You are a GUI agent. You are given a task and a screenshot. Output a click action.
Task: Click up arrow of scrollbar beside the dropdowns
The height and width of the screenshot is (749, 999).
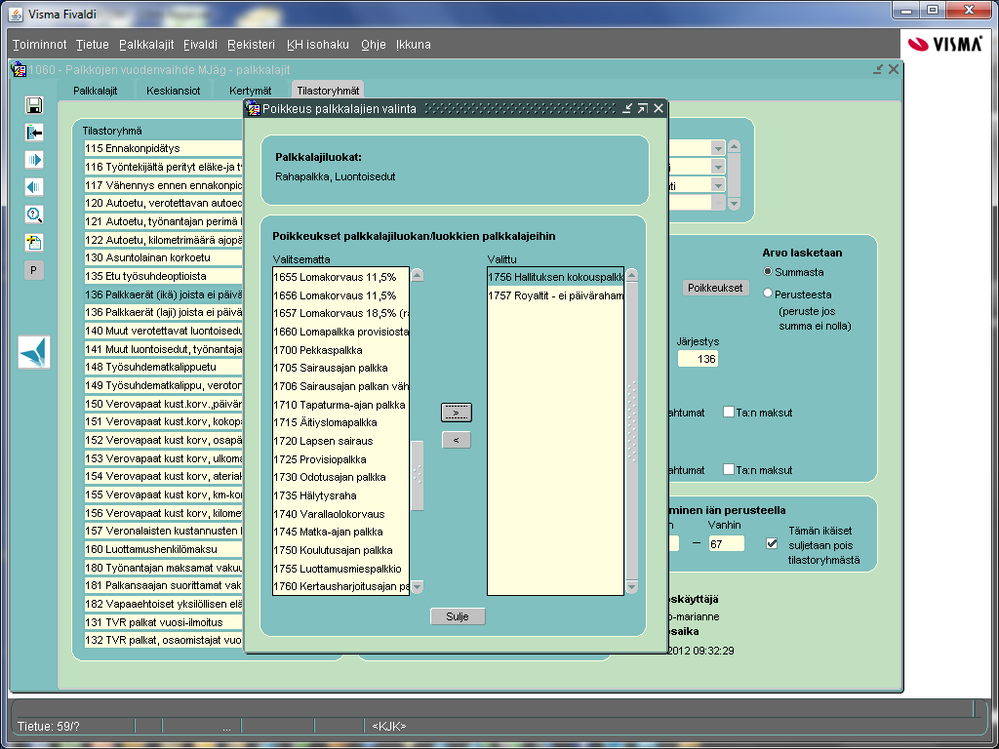click(734, 147)
